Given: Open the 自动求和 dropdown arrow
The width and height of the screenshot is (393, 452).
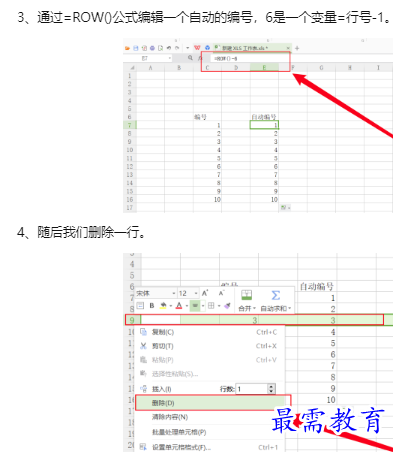Looking at the screenshot, I should pos(290,309).
